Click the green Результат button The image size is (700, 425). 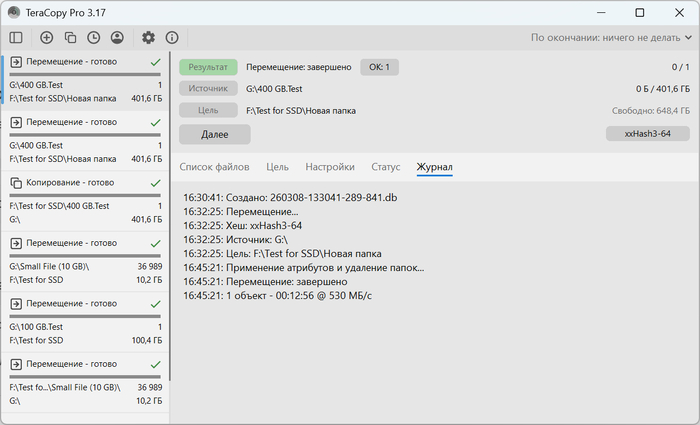coord(208,67)
